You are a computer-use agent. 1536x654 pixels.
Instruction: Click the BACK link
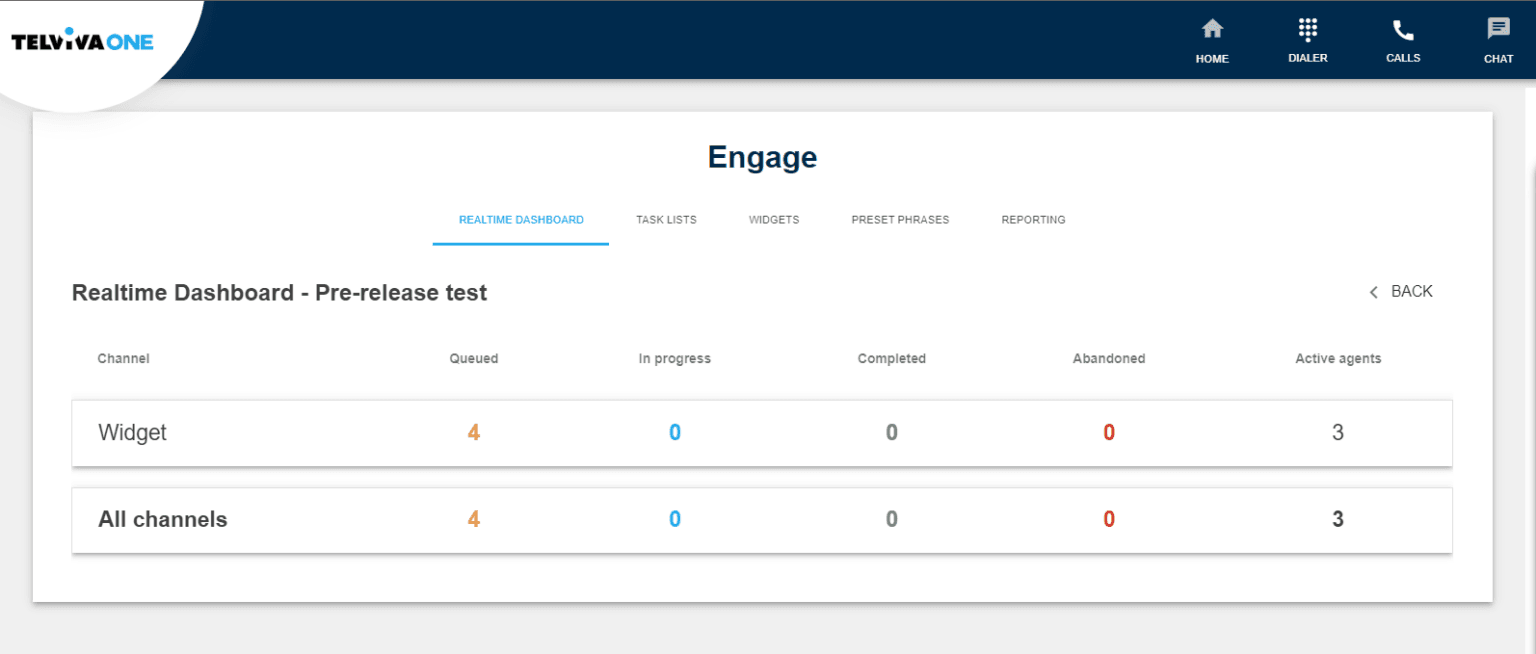[x=1411, y=291]
